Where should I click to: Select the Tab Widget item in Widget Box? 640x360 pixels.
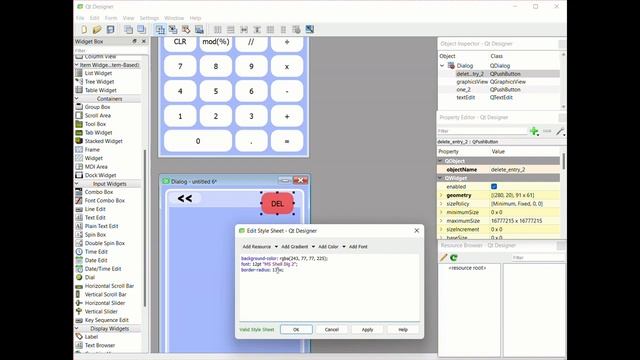pos(98,133)
